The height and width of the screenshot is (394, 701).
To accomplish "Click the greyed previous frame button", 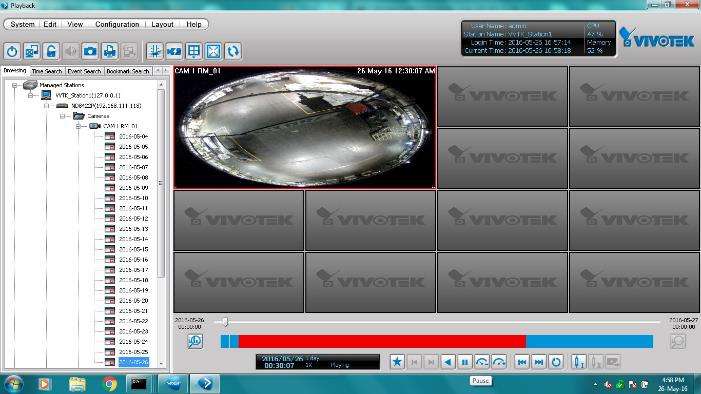I will coord(414,362).
